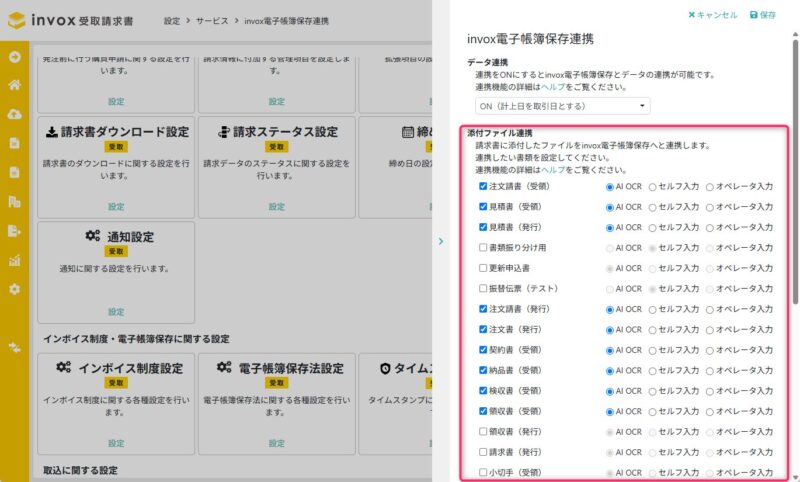Click the exchange arrows icon in sidebar
This screenshot has width=800, height=482.
point(15,348)
